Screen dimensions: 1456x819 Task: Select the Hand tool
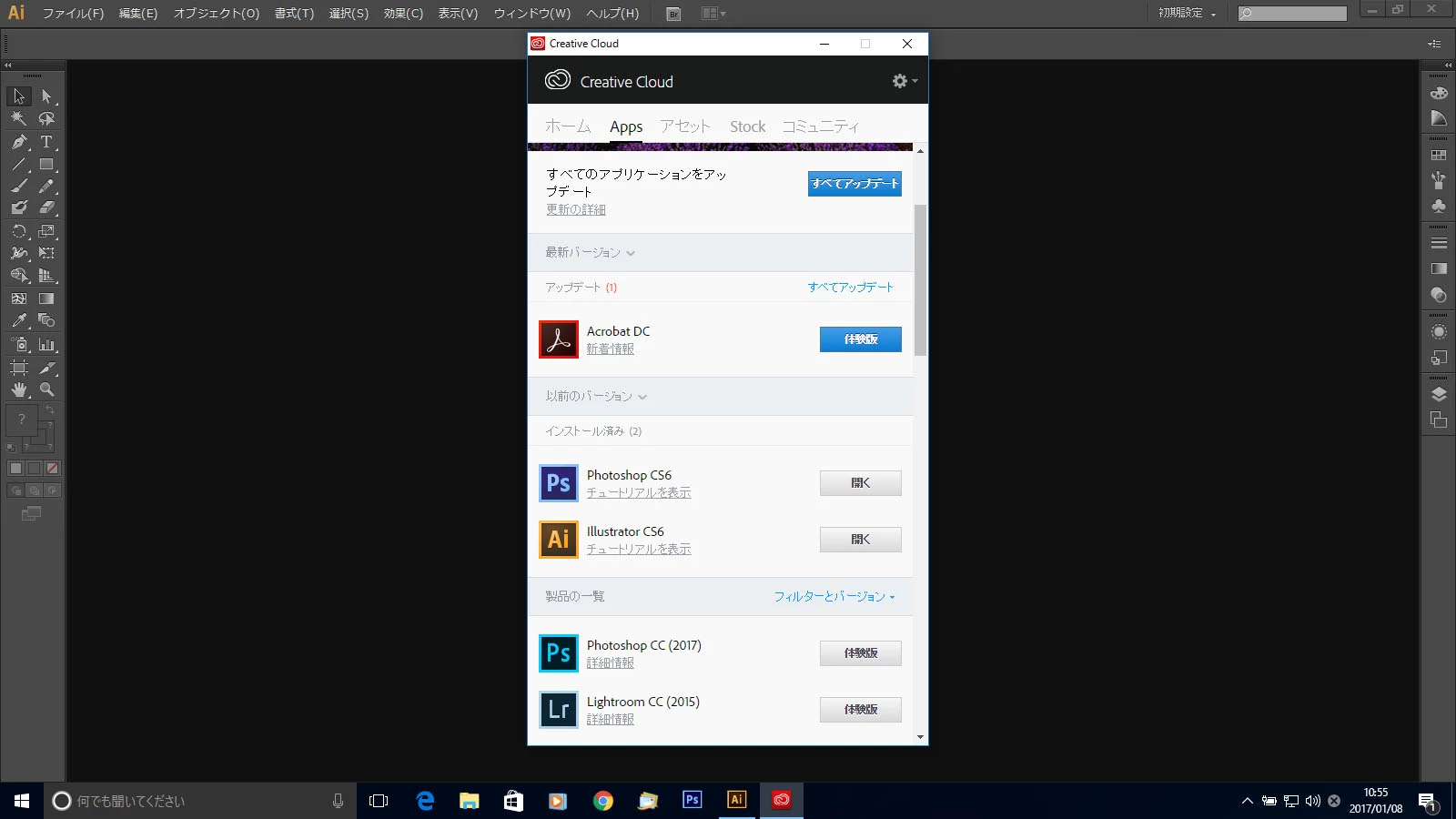pos(19,389)
